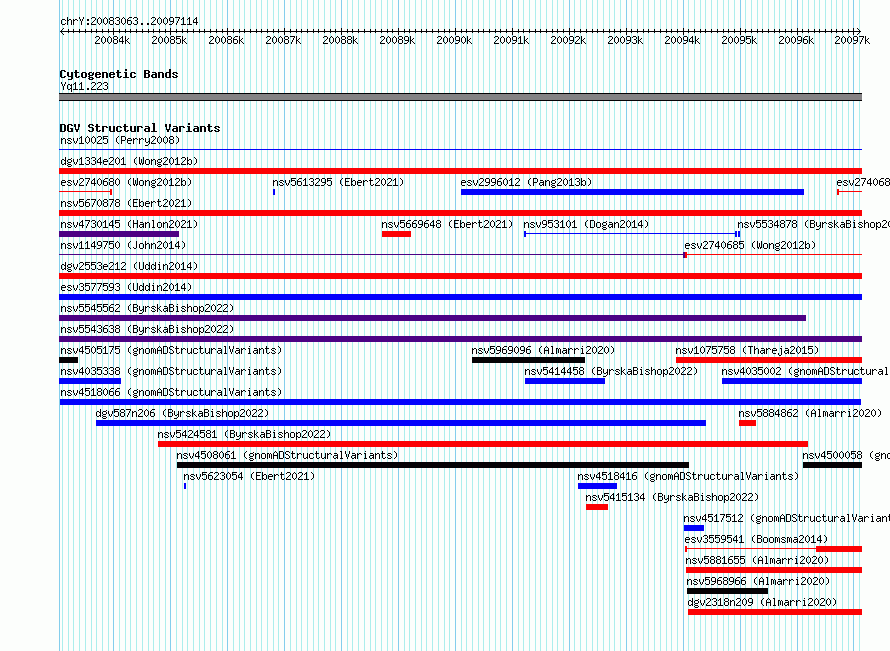Viewport: 890px width, 651px height.
Task: Open nsv5670878 (Ebert2021) variant details
Action: click(x=126, y=203)
